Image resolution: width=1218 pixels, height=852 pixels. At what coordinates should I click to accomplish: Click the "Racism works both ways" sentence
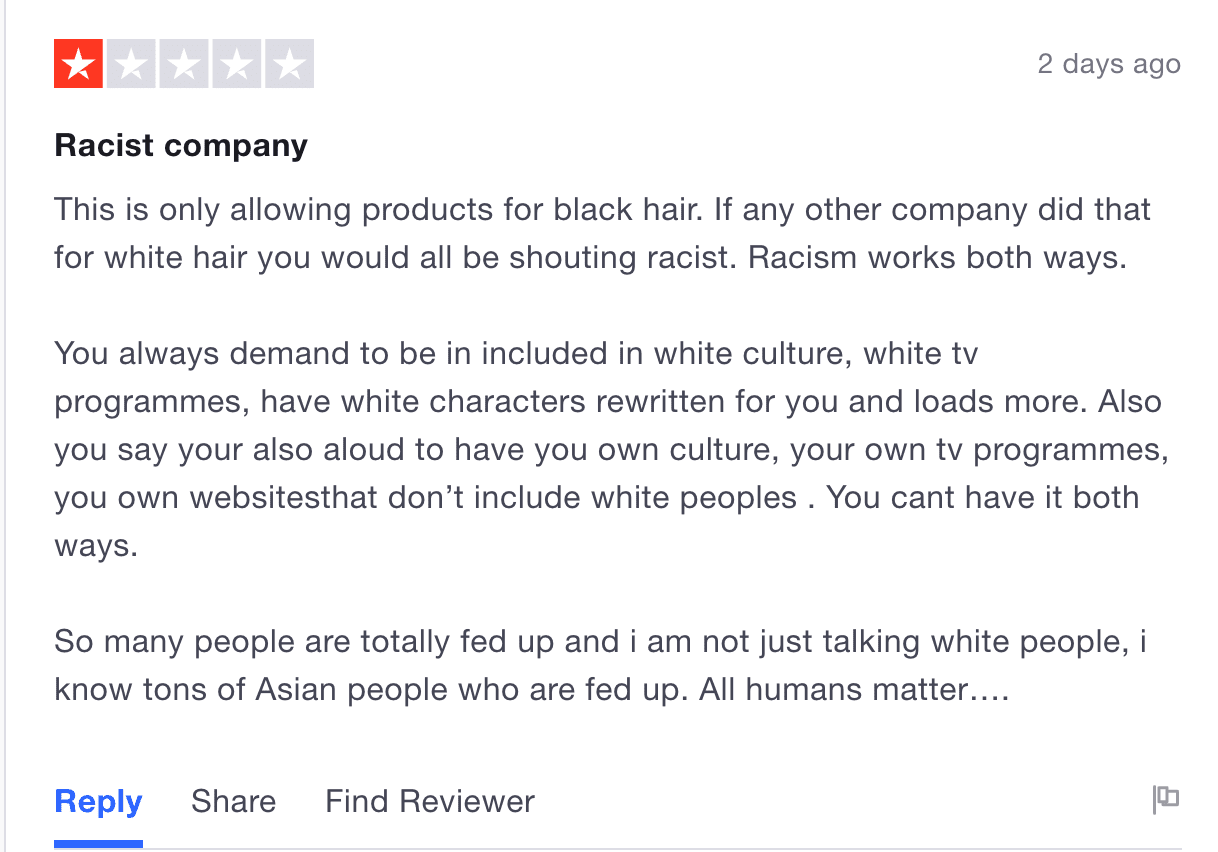(938, 257)
